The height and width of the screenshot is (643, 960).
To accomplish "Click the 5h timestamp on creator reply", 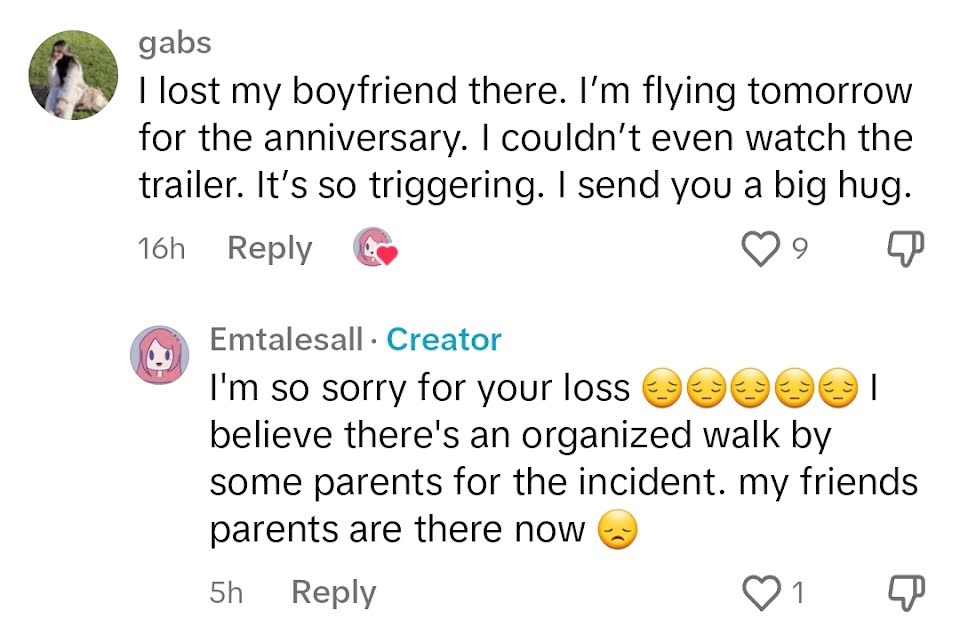I will pyautogui.click(x=226, y=593).
